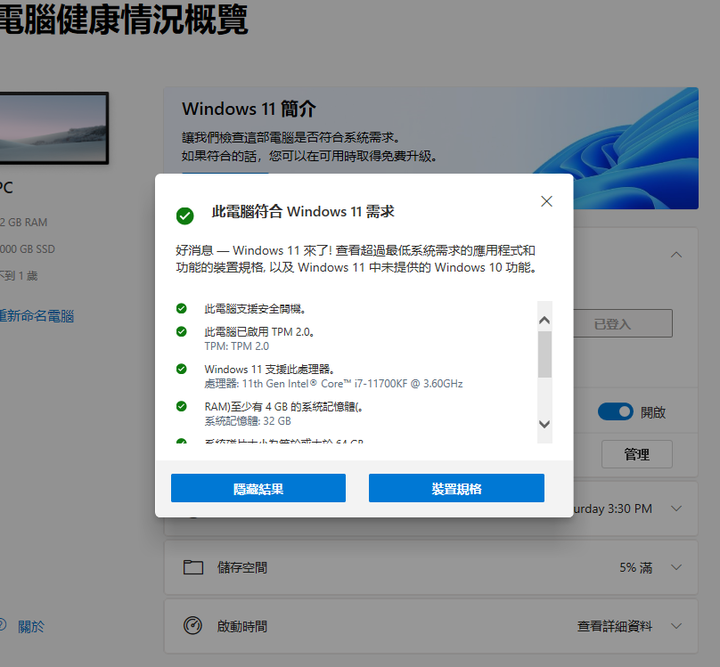Click the 已登入 button in background
Screen dimensions: 720x667
(x=623, y=324)
